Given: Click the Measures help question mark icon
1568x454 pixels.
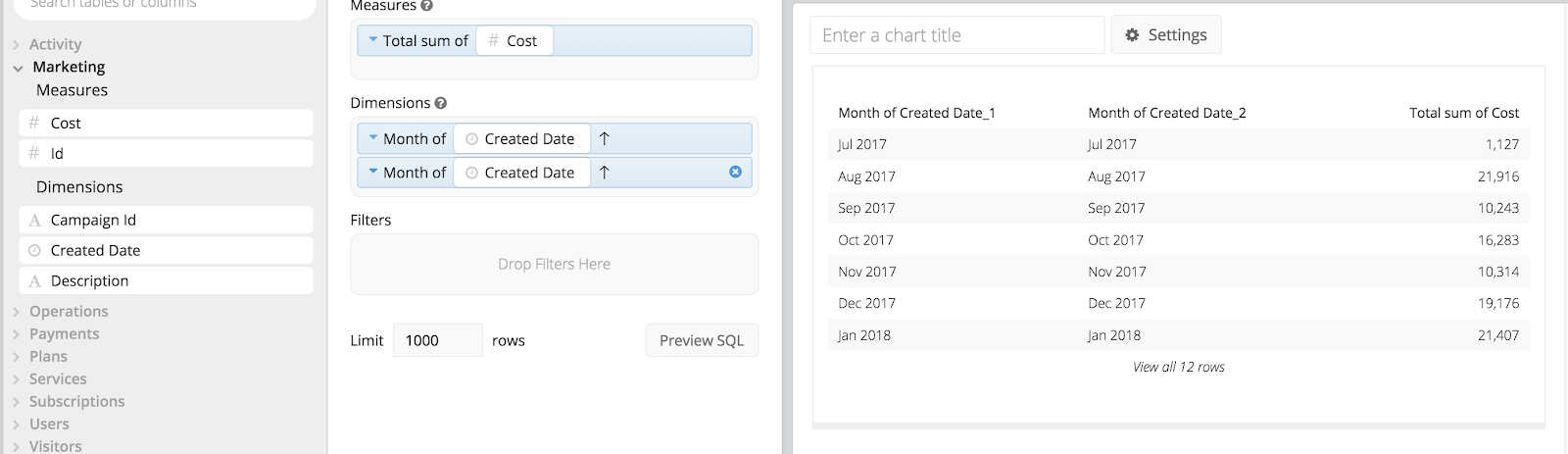Looking at the screenshot, I should (x=426, y=6).
